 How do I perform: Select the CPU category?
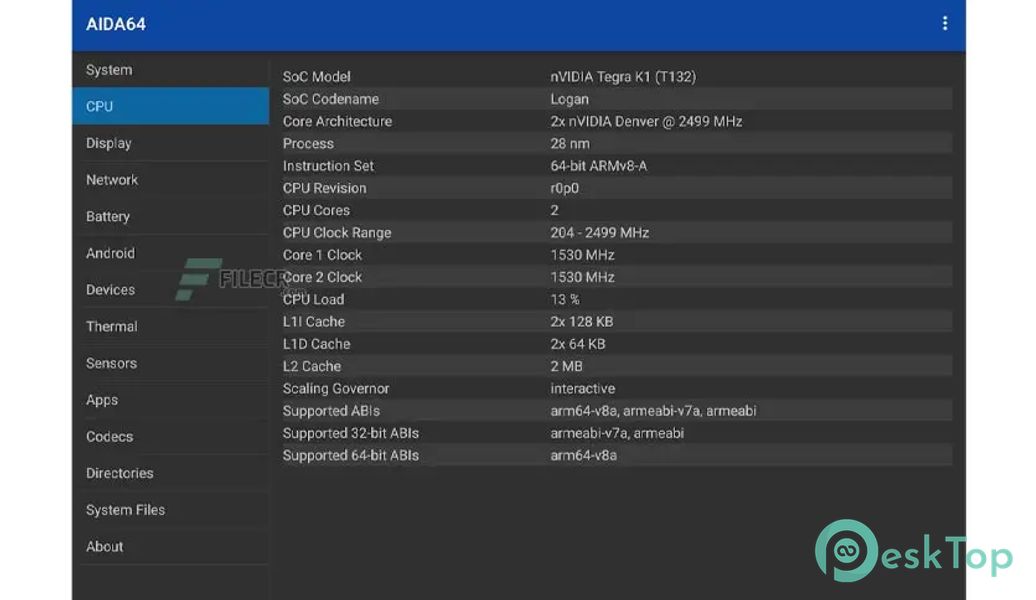point(170,106)
